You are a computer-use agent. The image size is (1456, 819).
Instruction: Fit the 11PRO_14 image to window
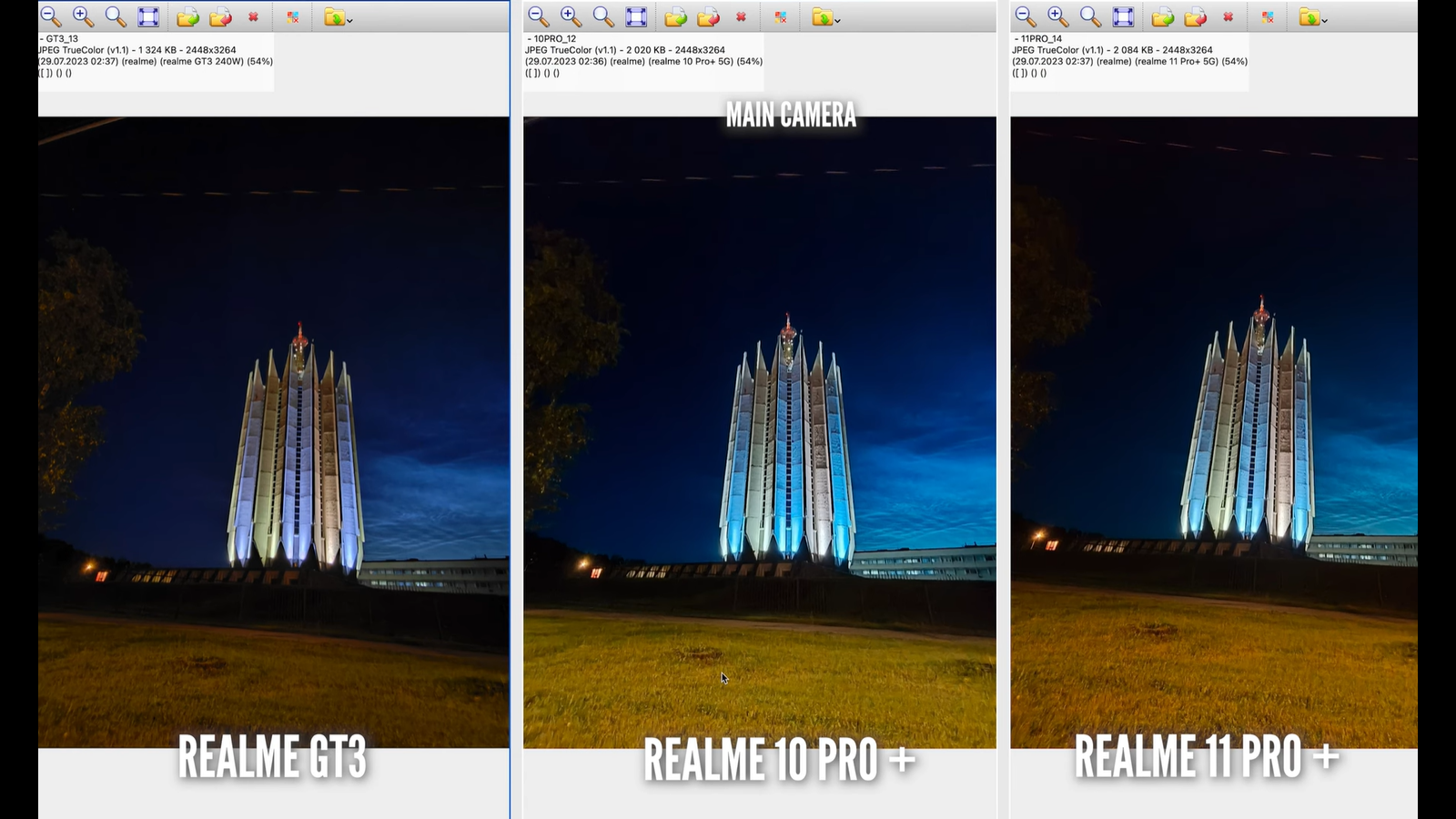click(x=1123, y=17)
